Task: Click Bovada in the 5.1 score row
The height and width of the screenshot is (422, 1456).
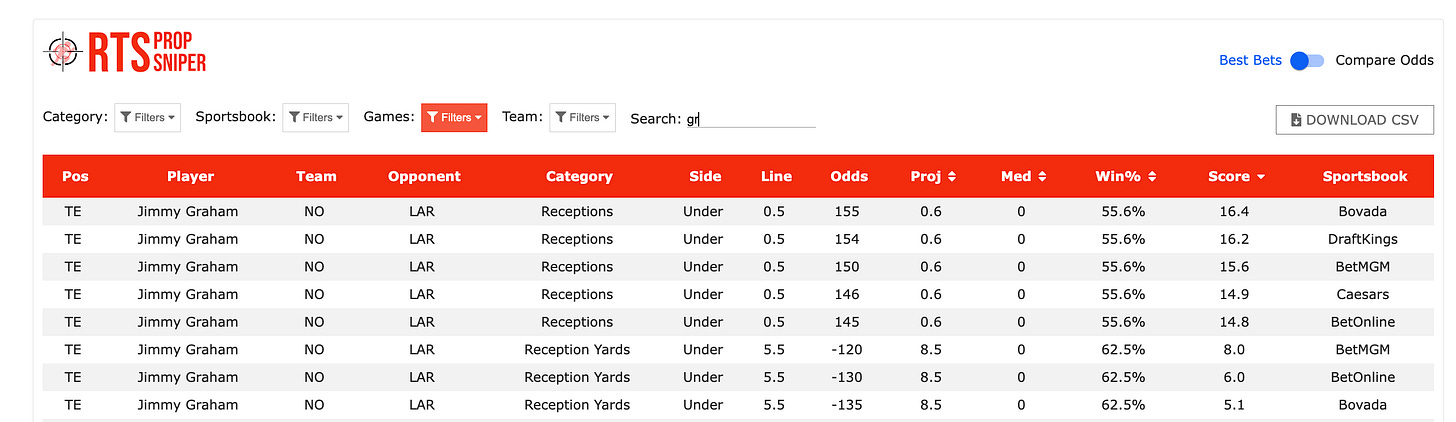Action: [1363, 405]
